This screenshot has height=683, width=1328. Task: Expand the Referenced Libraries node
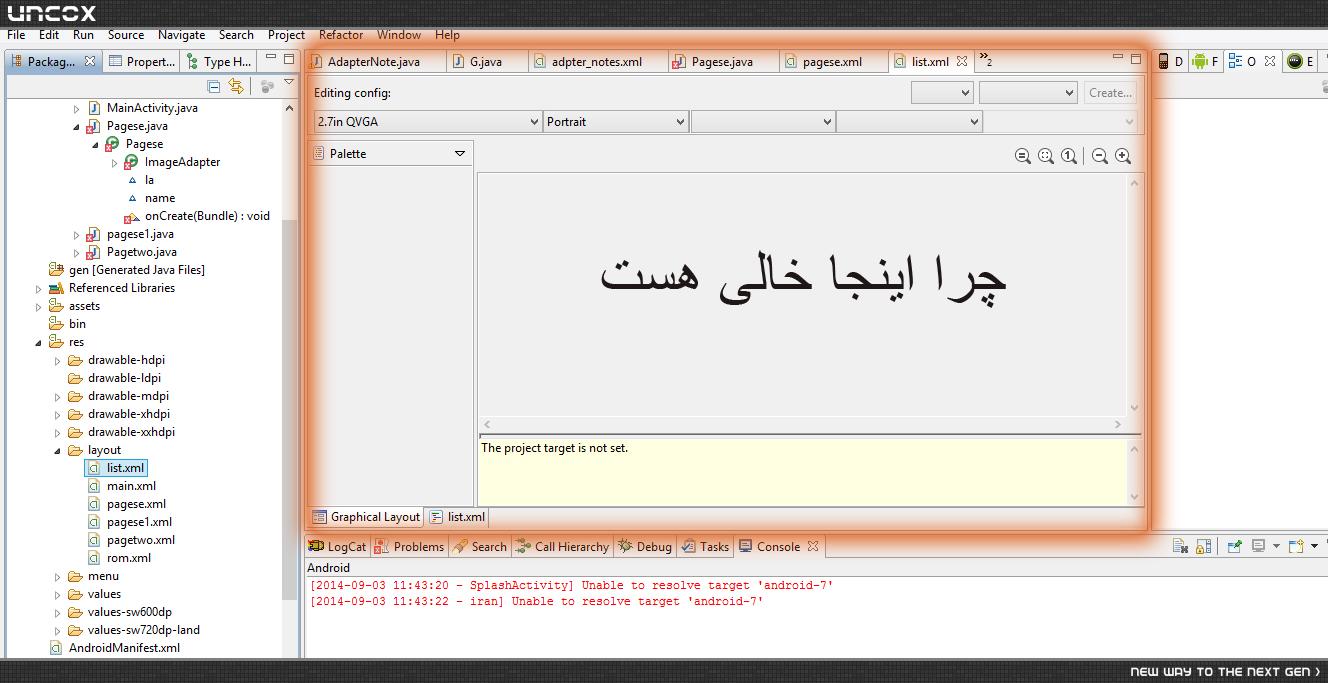(39, 288)
